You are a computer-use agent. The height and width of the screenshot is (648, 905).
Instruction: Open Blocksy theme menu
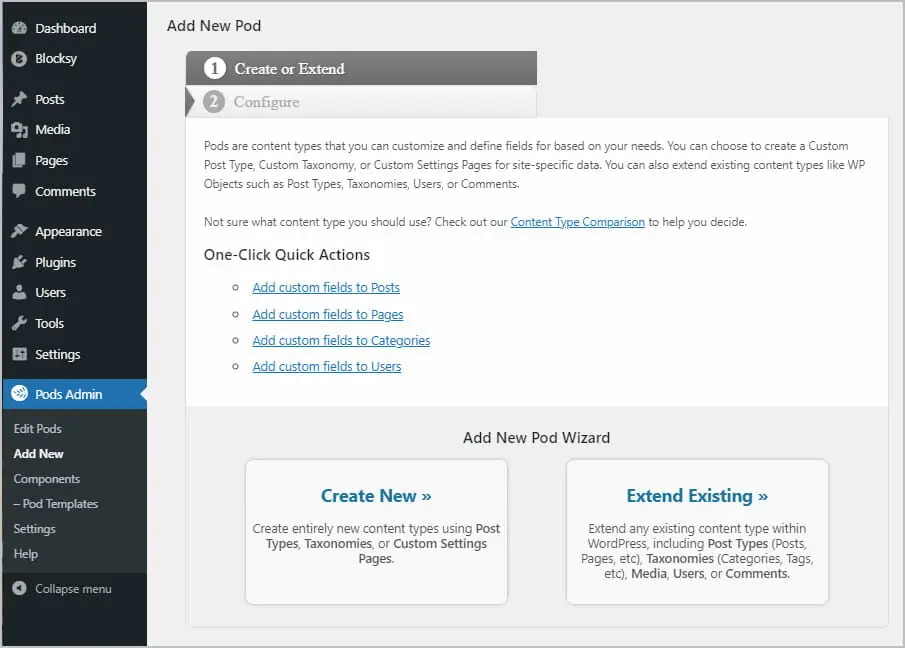coord(74,58)
